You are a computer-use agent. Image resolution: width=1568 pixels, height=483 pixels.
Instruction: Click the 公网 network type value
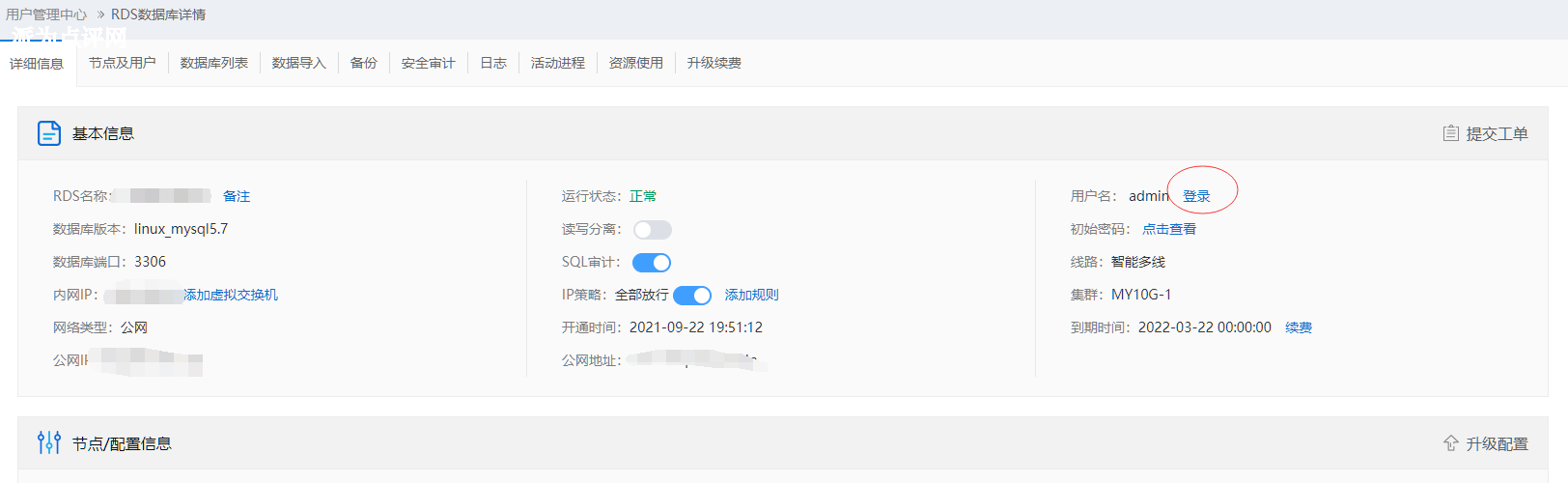pyautogui.click(x=134, y=327)
